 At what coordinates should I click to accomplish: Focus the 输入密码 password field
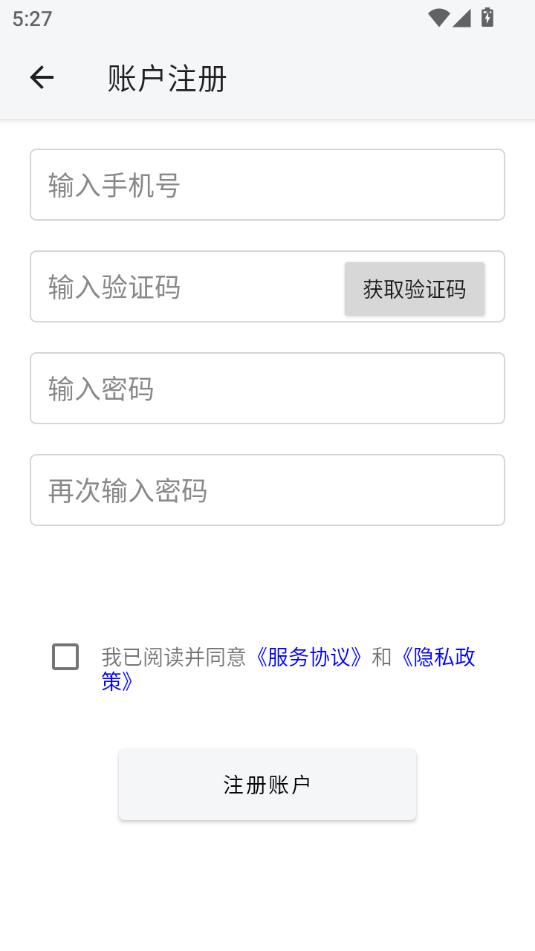[268, 388]
